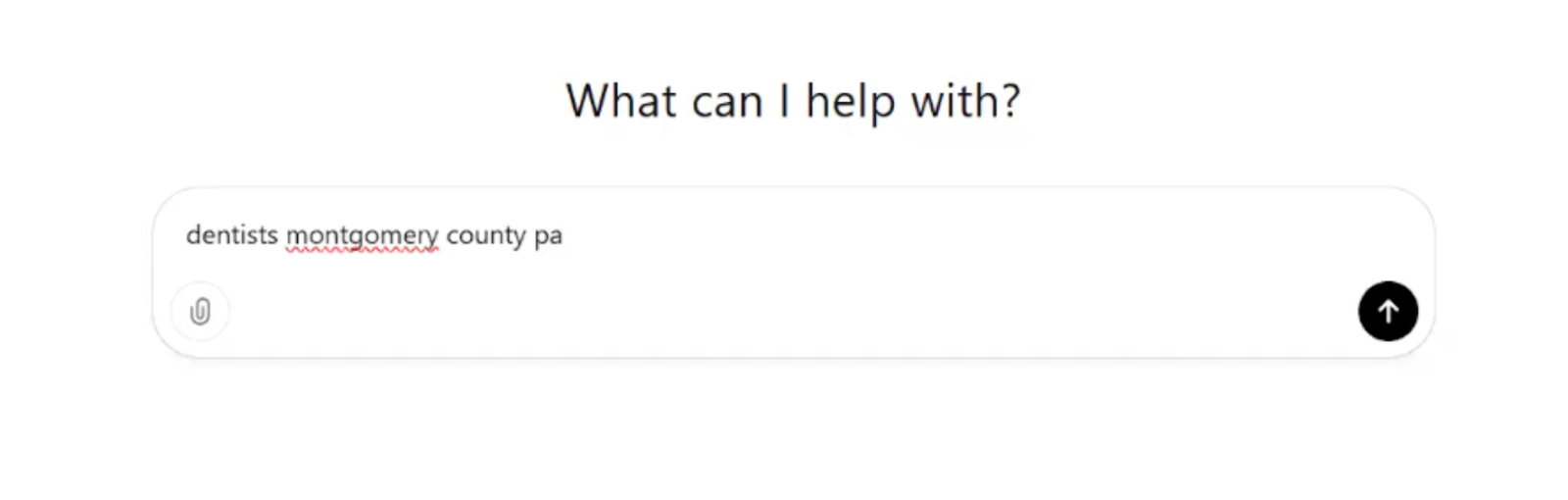Click the red squiggly underline under "montgomery"
This screenshot has height=500, width=1568.
pos(362,251)
